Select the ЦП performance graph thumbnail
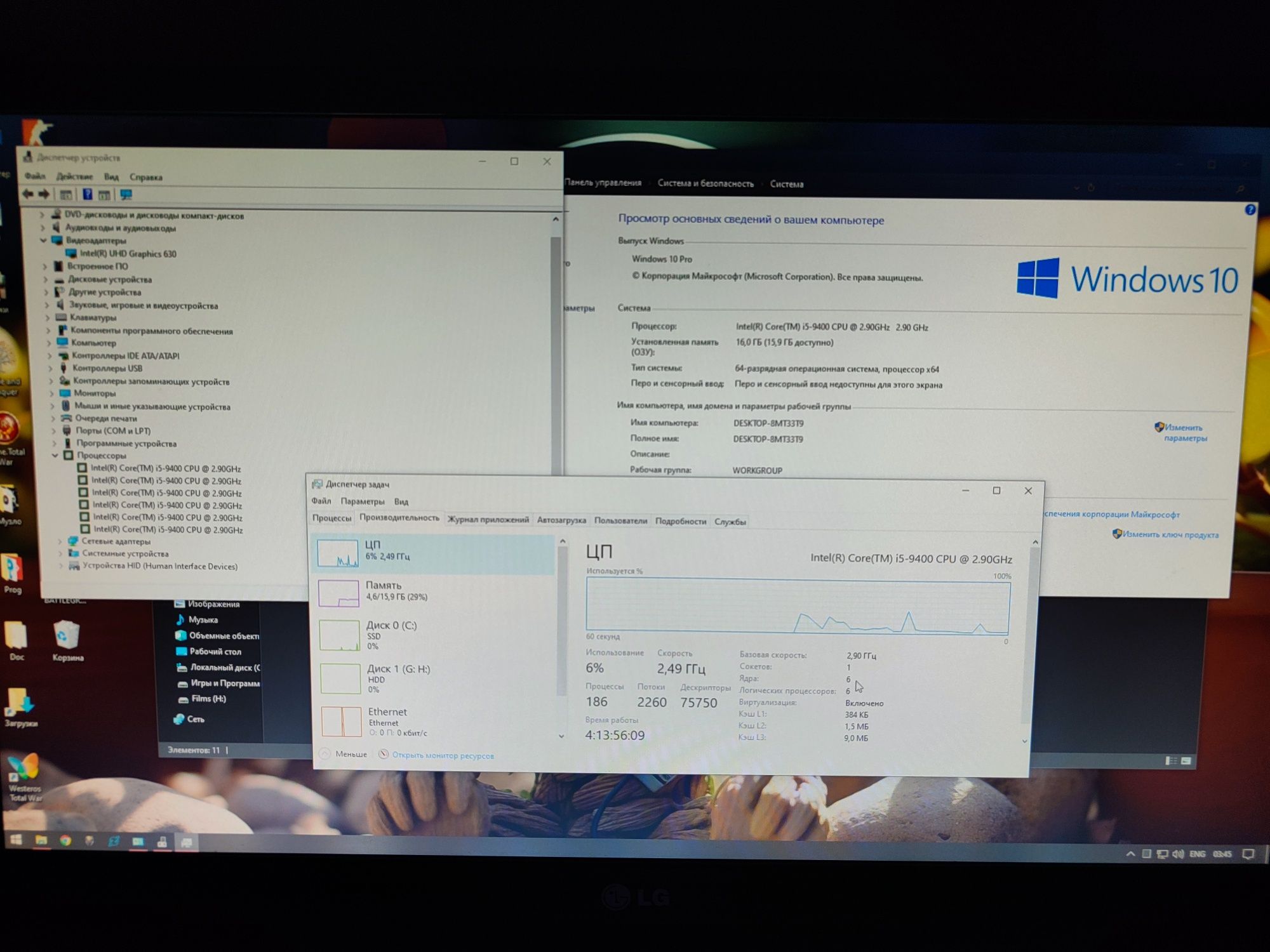Viewport: 1270px width, 952px height. pyautogui.click(x=338, y=553)
